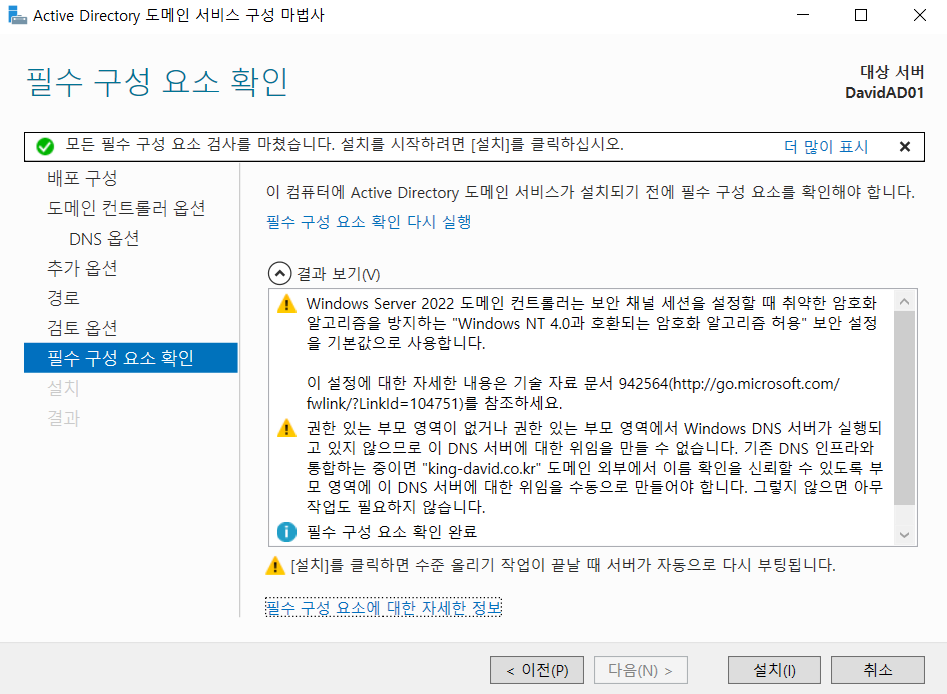The width and height of the screenshot is (947, 694).
Task: Maximize the wizard window
Action: pos(861,15)
